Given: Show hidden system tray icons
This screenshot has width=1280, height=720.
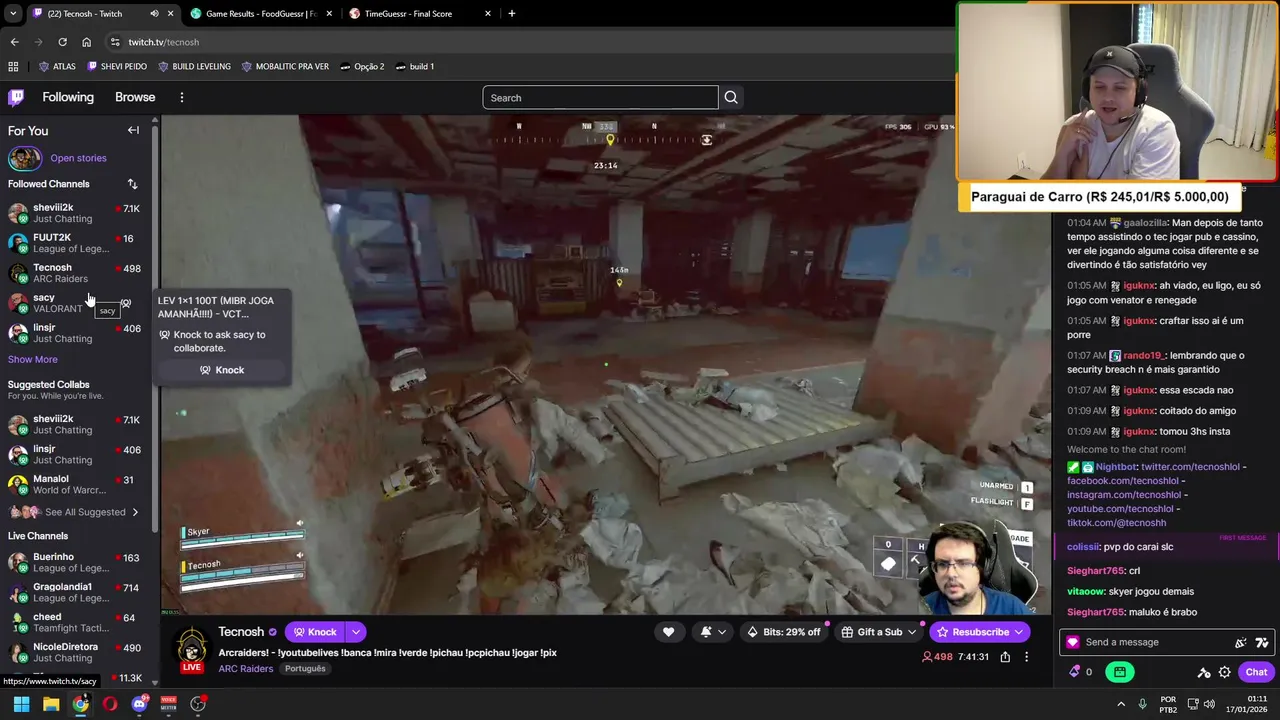Looking at the screenshot, I should [1120, 704].
